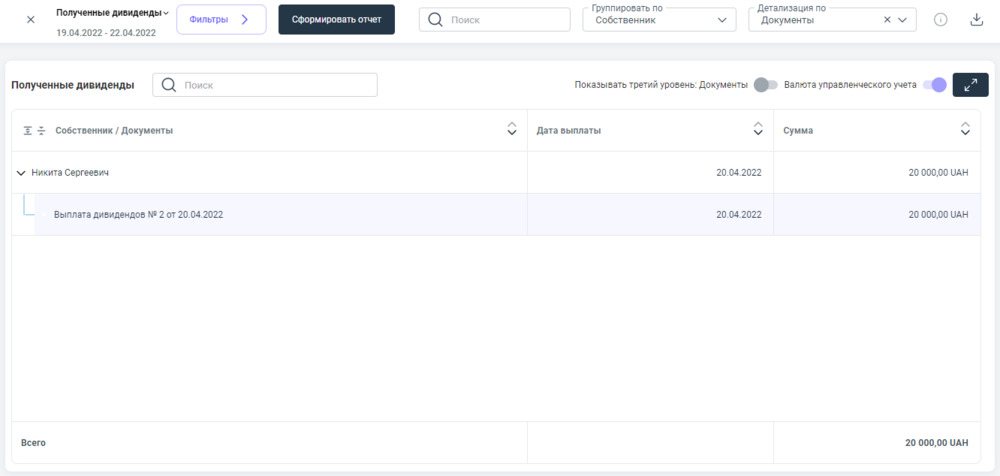The height and width of the screenshot is (476, 1000).
Task: Open the Фильтры panel
Action: pyautogui.click(x=221, y=19)
